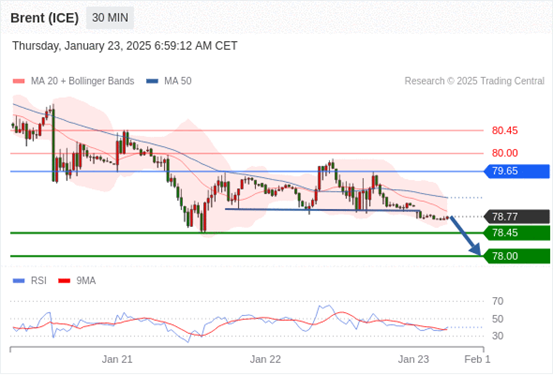This screenshot has width=553, height=375.
Task: Click the RSI 50 level label
Action: coord(498,319)
